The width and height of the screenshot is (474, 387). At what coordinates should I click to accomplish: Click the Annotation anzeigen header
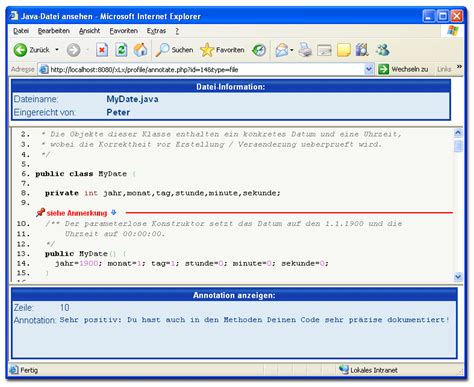pos(234,295)
